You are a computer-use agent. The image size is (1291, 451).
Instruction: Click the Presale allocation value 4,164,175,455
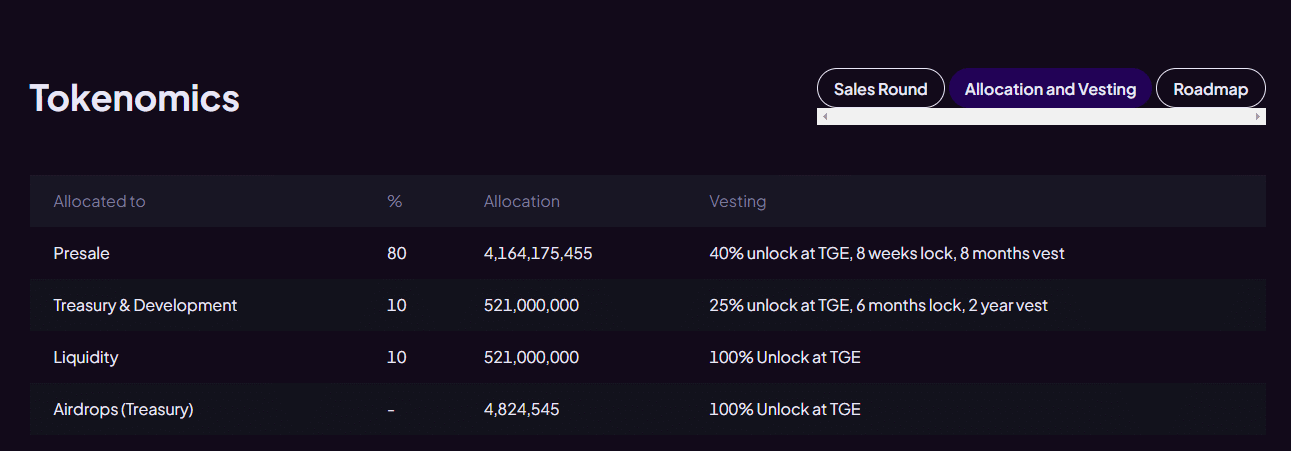[x=538, y=254]
